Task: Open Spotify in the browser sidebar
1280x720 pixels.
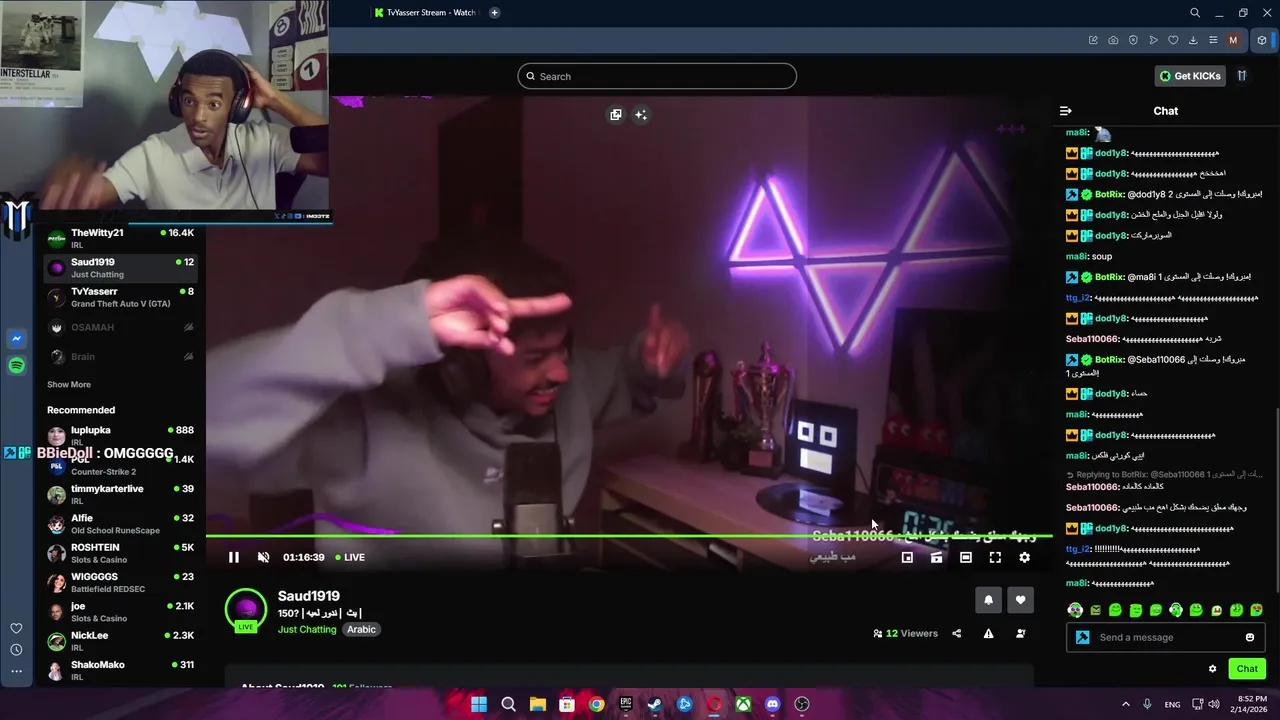Action: [16, 366]
